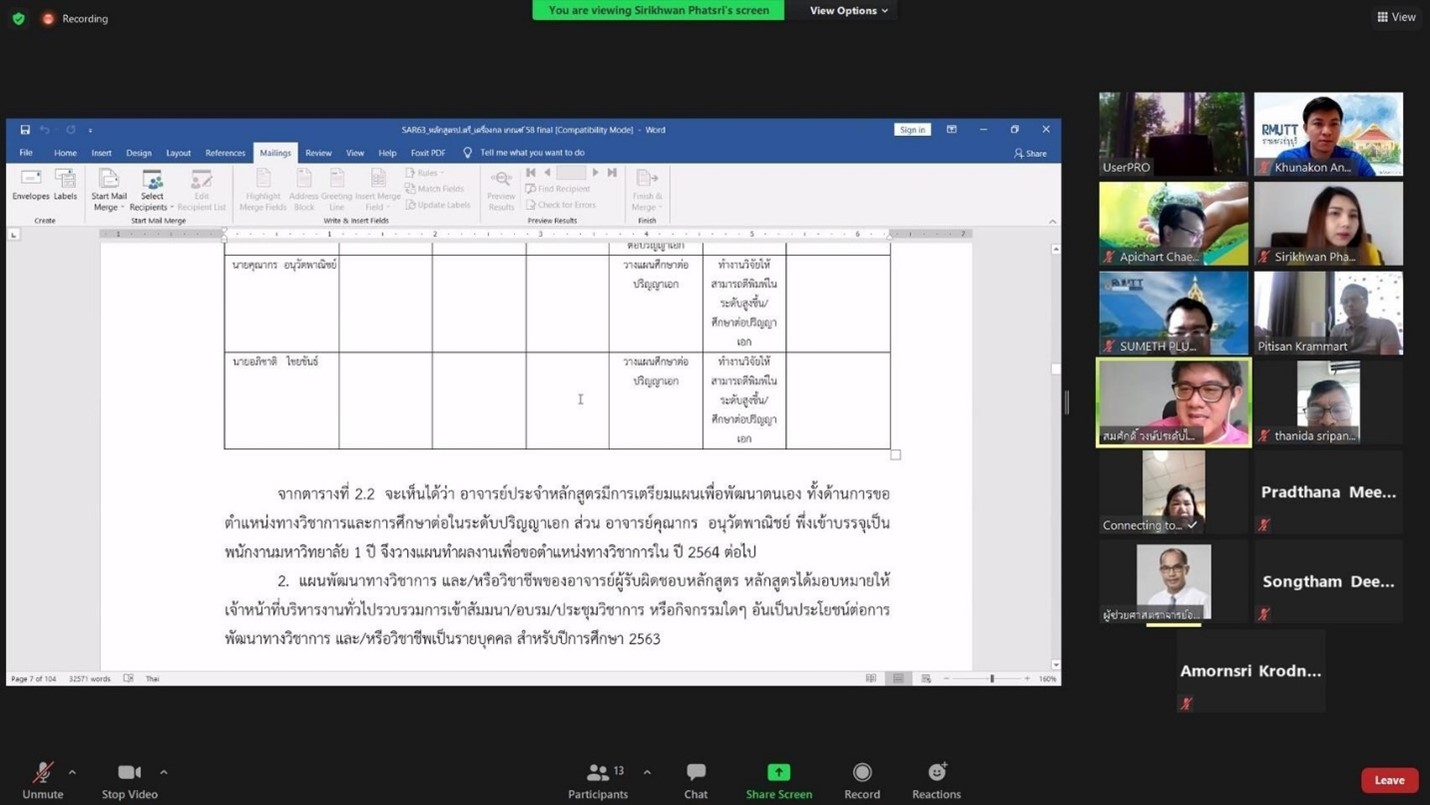Go to the first record arrow
1430x805 pixels.
(531, 173)
